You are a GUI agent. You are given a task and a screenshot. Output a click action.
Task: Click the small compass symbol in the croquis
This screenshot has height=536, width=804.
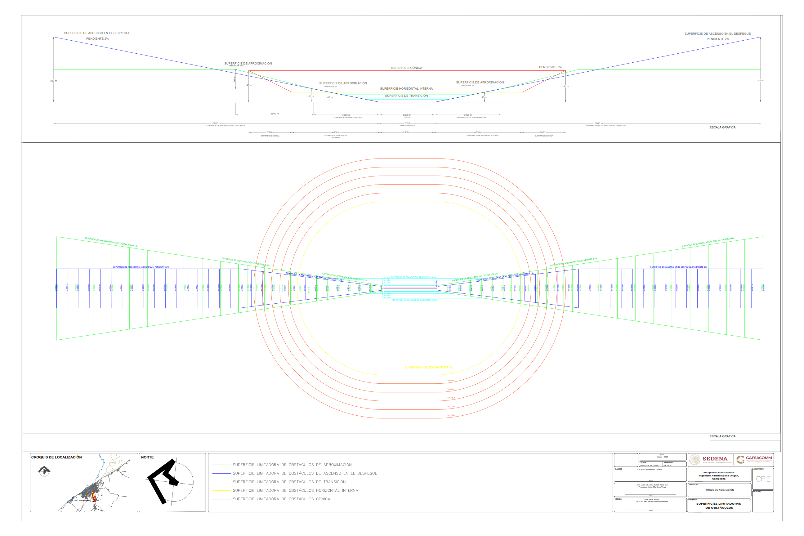click(x=46, y=475)
